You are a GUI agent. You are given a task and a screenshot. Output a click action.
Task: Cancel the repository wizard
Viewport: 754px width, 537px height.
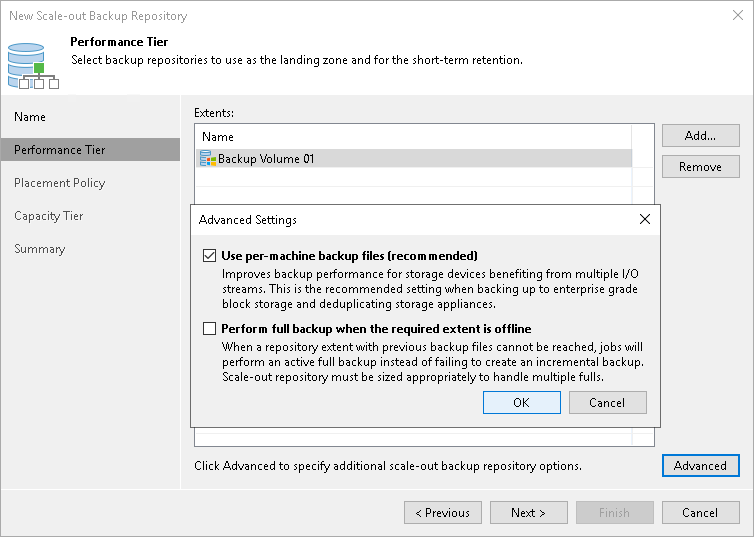700,513
